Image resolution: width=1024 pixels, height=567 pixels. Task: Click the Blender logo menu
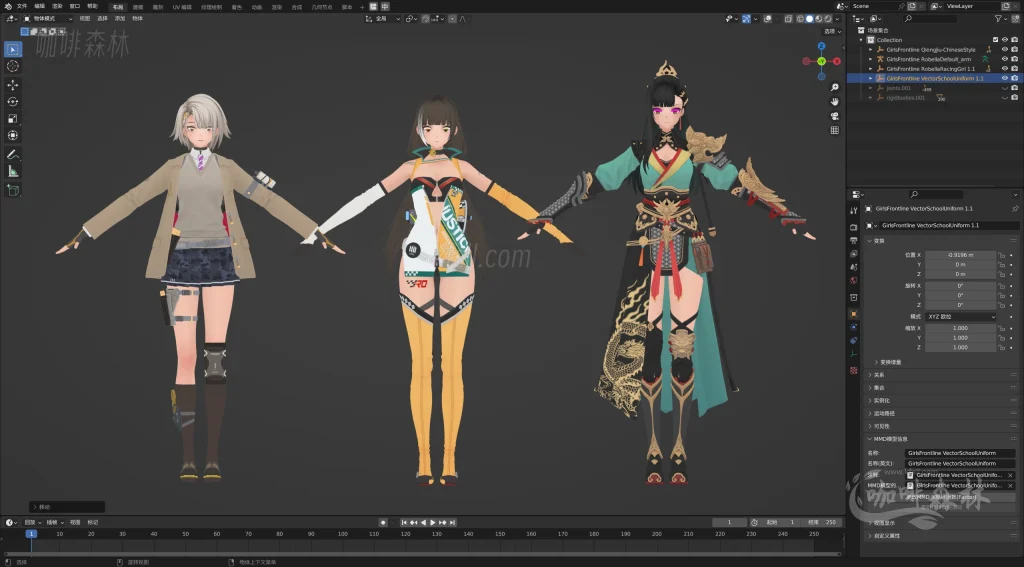click(x=7, y=6)
